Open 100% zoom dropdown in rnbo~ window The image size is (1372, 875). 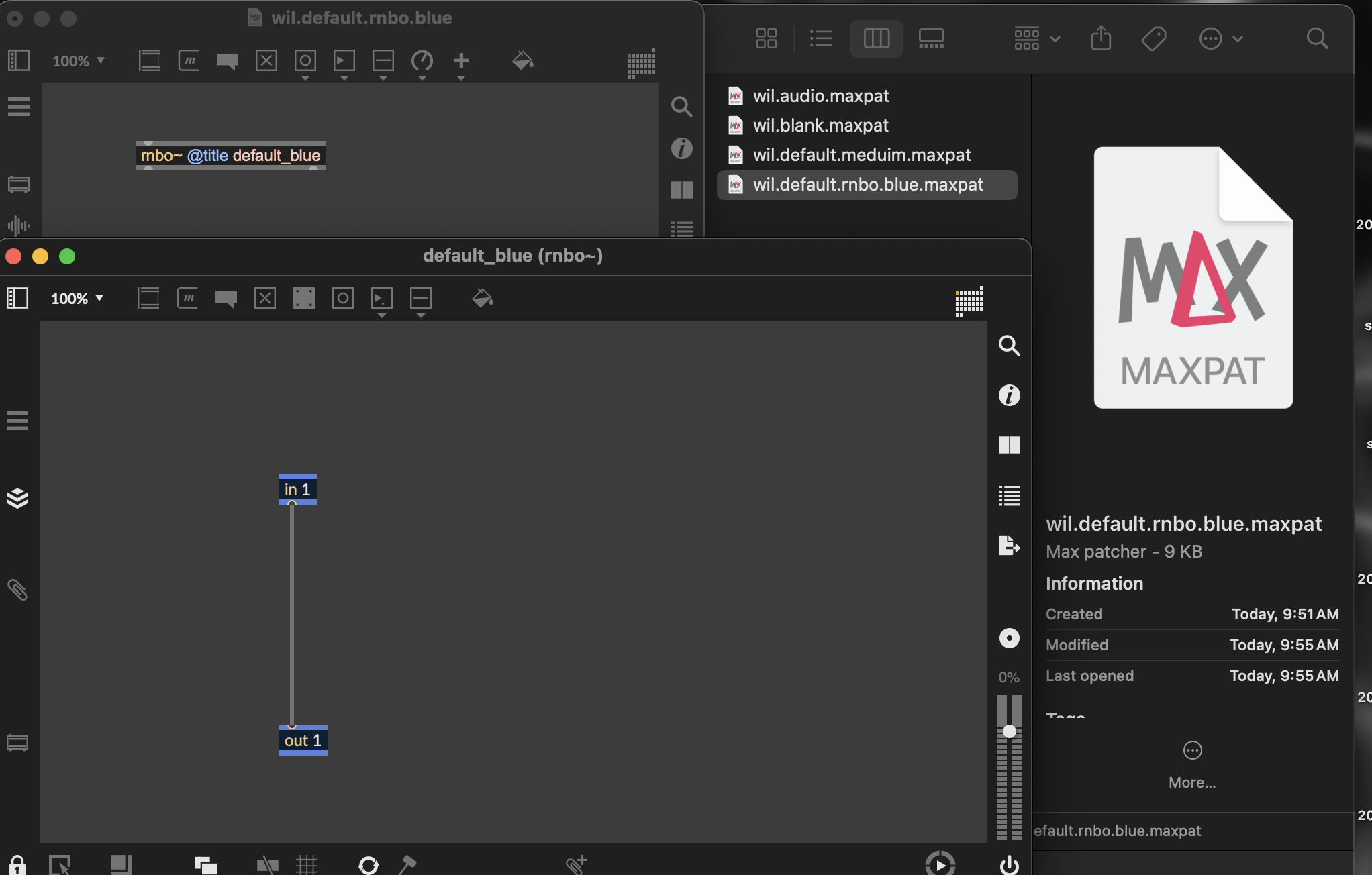77,299
